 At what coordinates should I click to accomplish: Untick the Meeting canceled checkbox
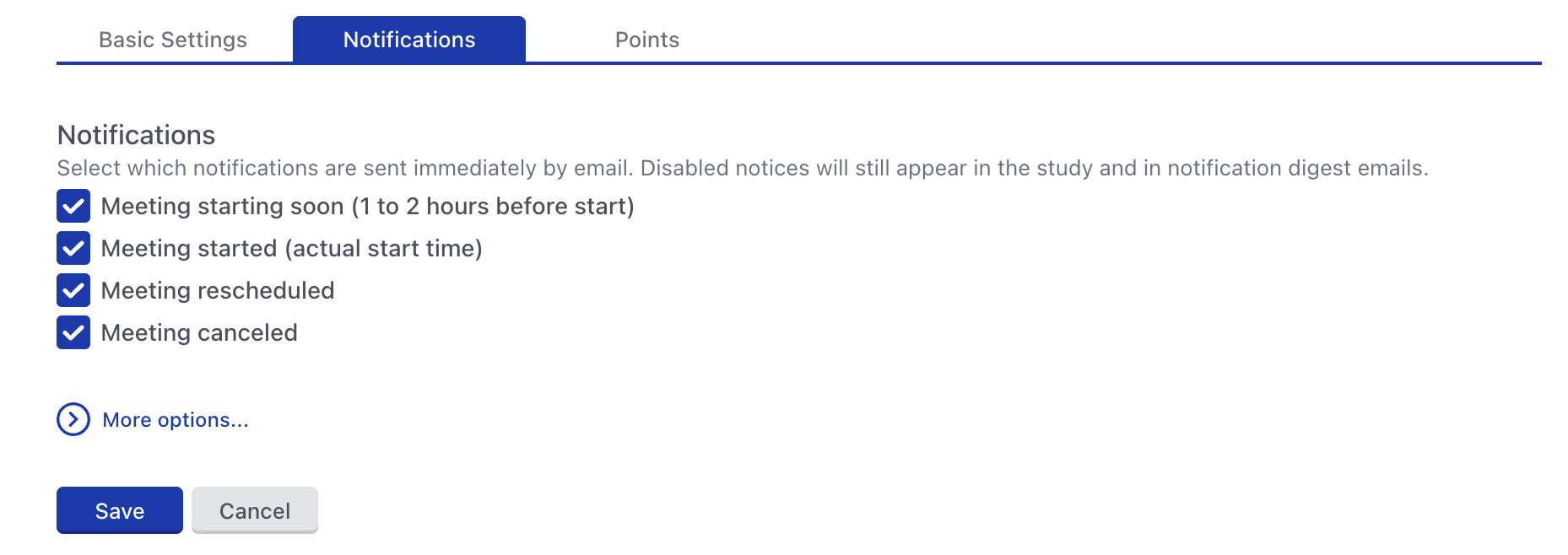(73, 332)
